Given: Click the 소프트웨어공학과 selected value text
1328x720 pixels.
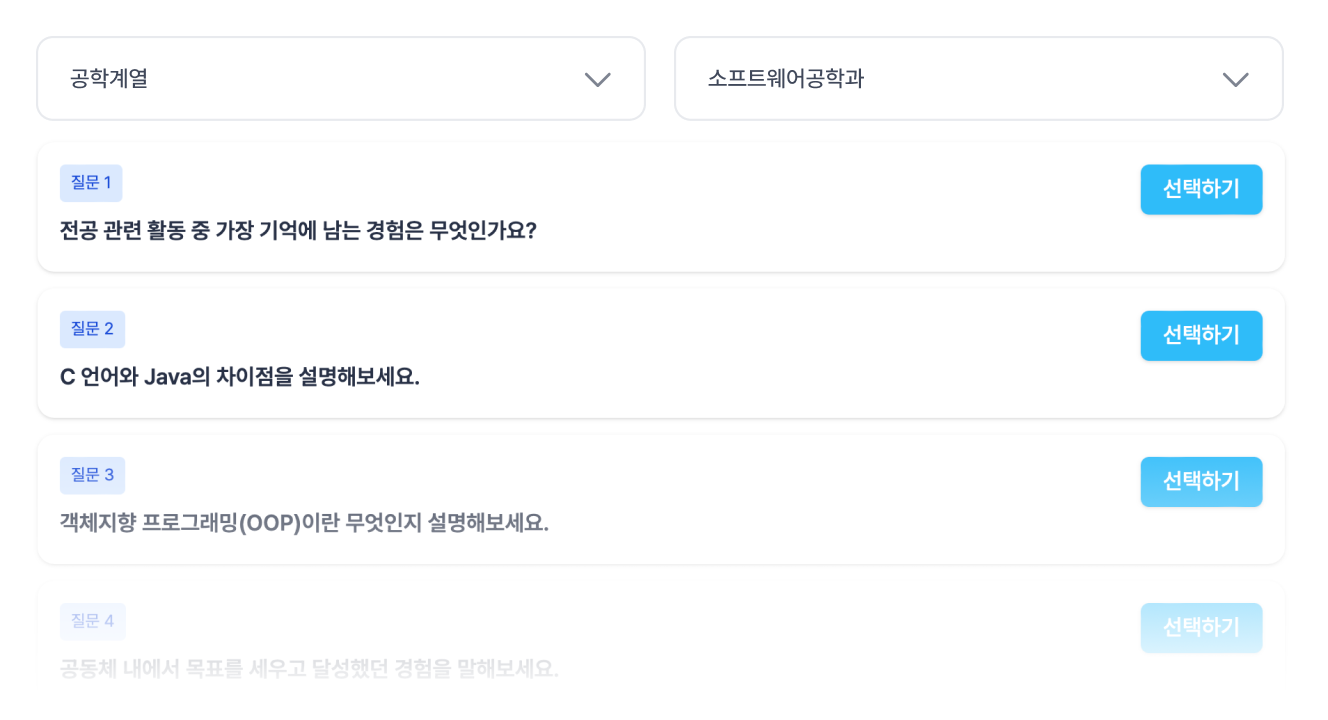Looking at the screenshot, I should (785, 79).
